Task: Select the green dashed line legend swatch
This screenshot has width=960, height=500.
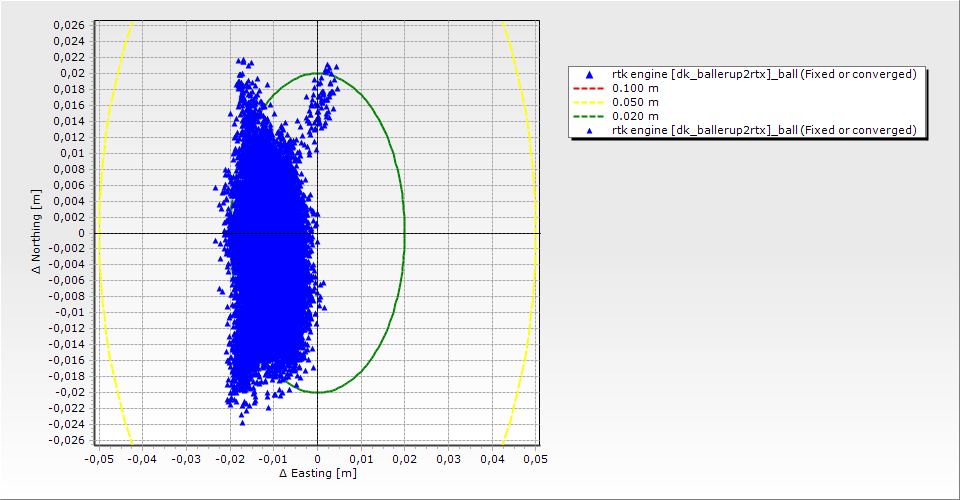Action: coord(589,116)
